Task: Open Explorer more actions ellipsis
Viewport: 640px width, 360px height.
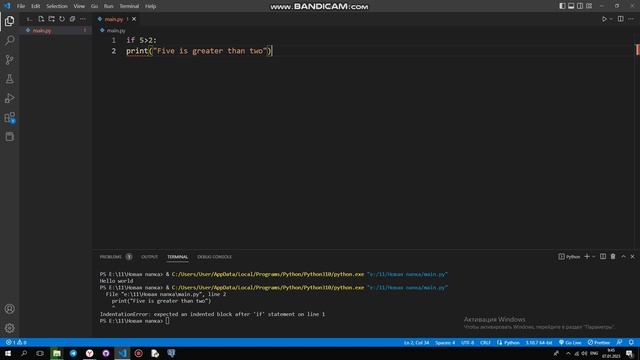Action: tap(83, 19)
